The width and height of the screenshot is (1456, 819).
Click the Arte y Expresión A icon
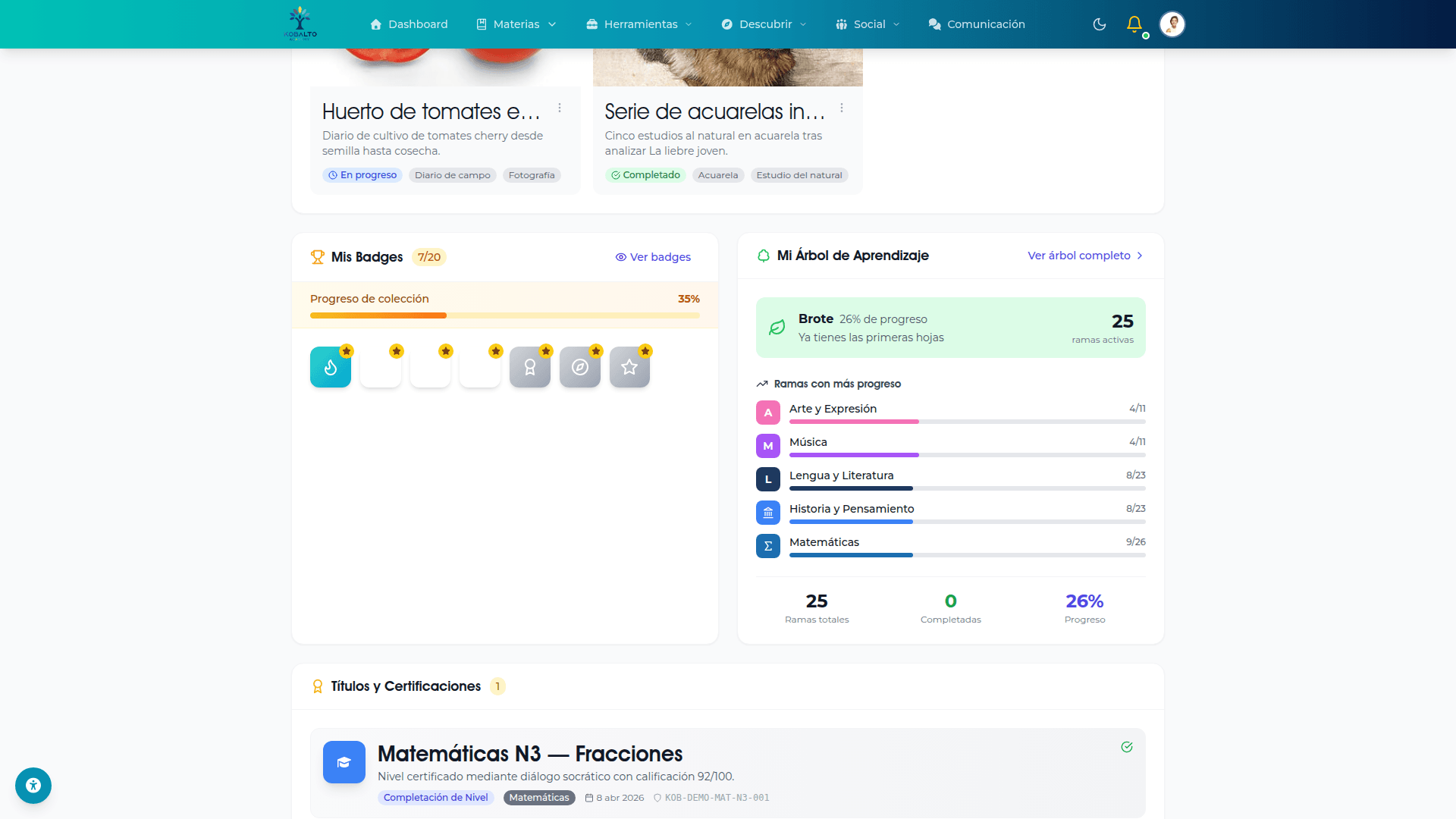[768, 413]
